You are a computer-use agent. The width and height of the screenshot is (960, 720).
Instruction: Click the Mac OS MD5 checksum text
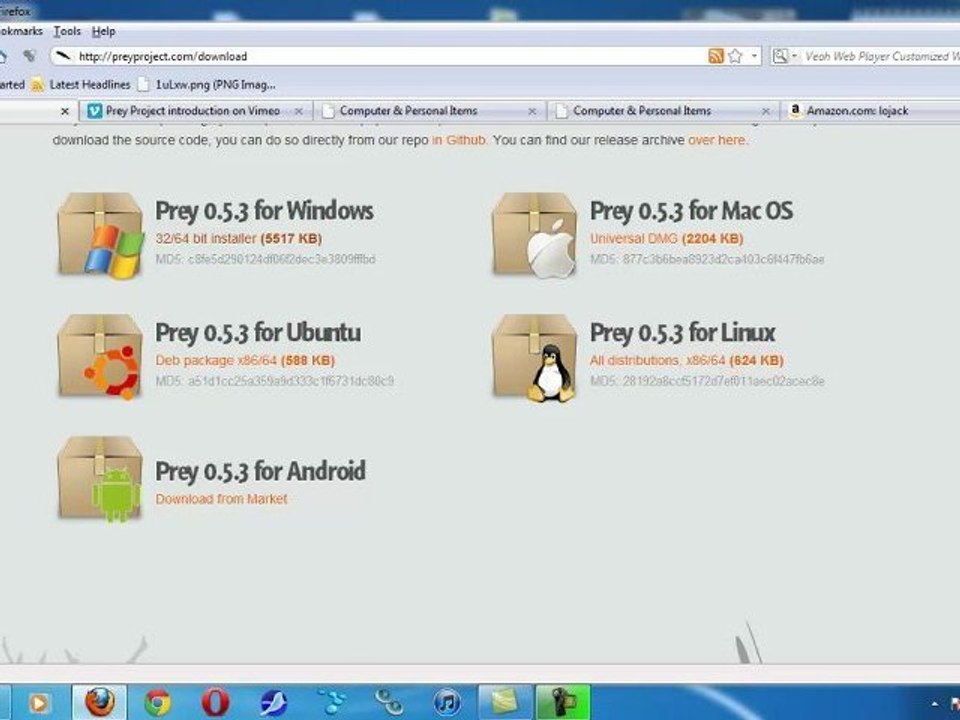point(707,260)
